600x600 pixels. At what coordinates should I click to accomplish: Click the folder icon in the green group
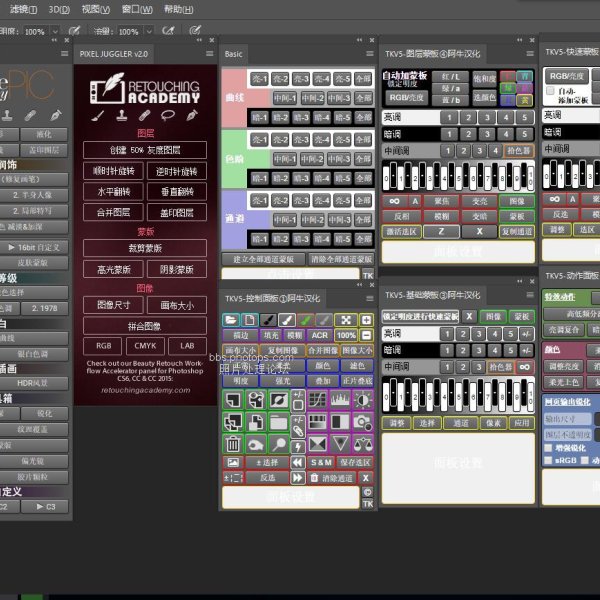(279, 422)
